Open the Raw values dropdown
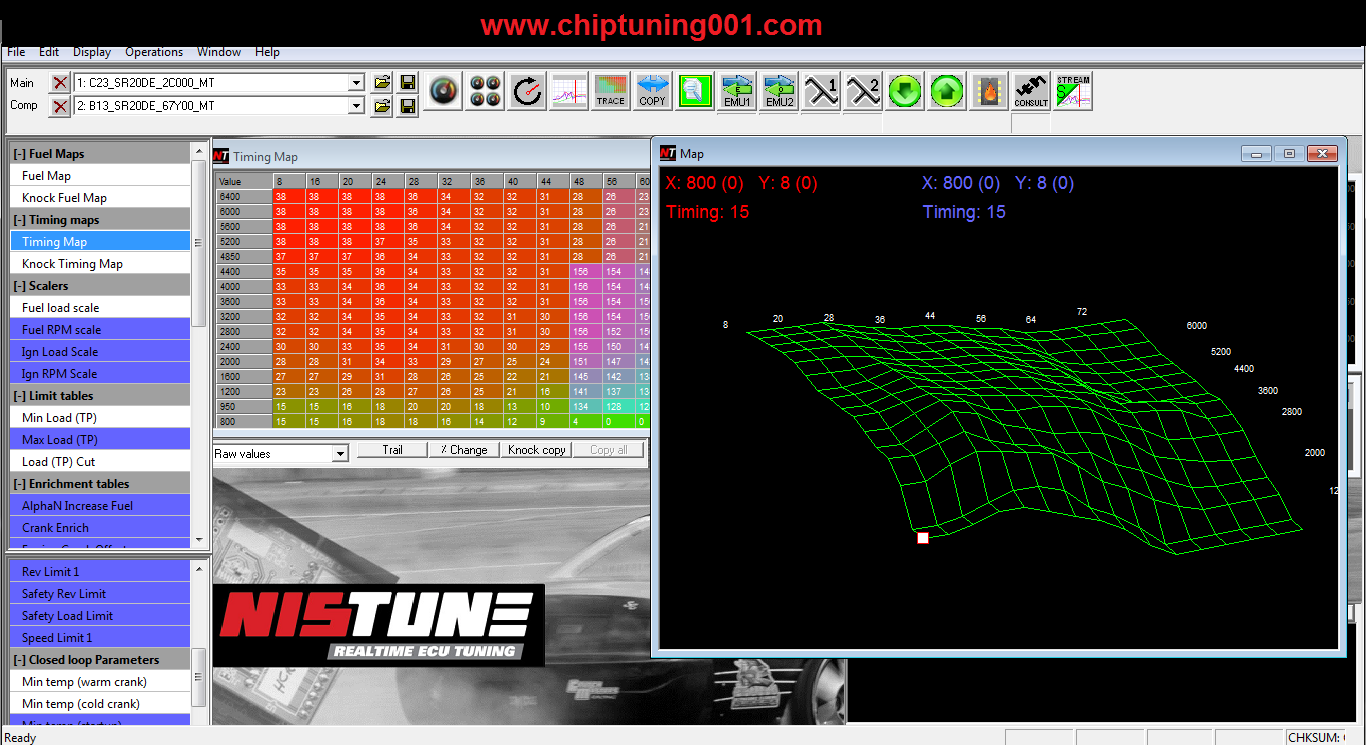Image resolution: width=1366 pixels, height=745 pixels. [340, 454]
